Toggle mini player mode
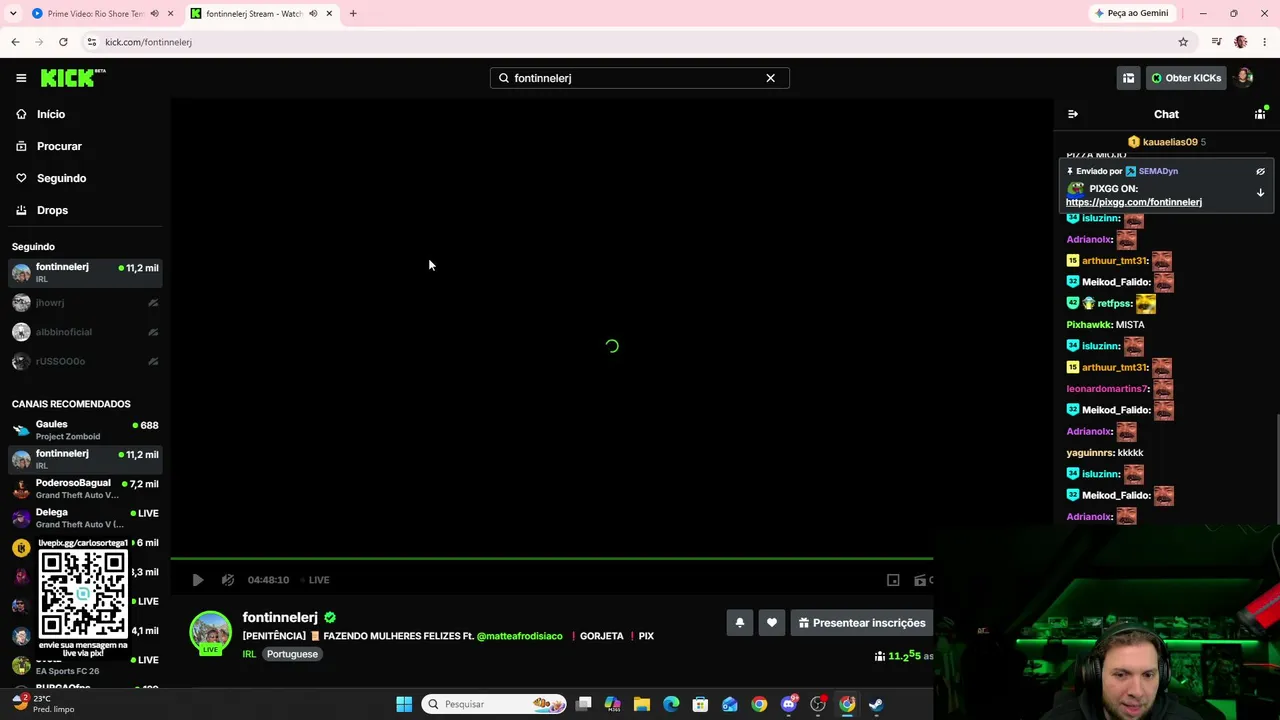 pyautogui.click(x=893, y=580)
